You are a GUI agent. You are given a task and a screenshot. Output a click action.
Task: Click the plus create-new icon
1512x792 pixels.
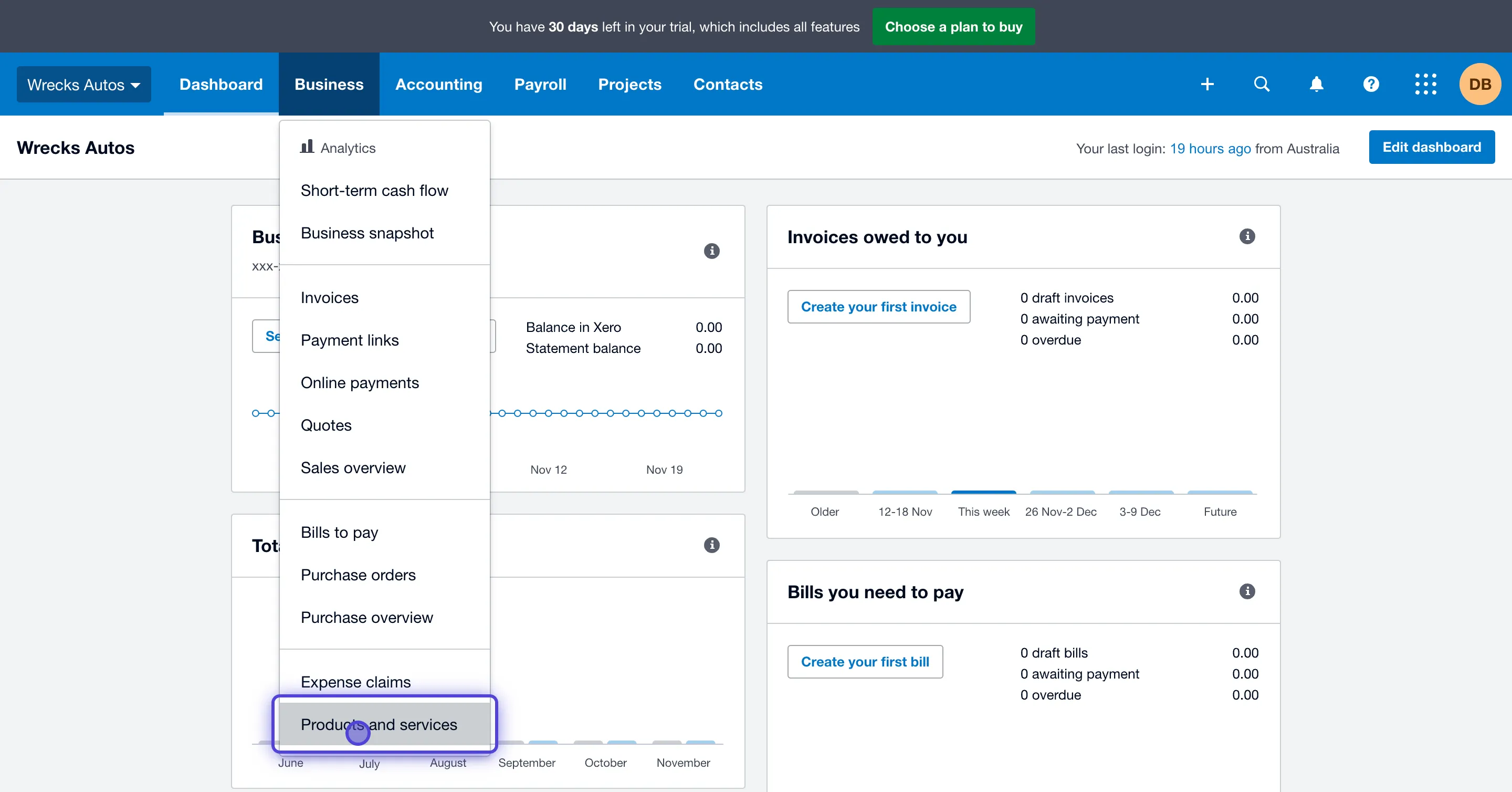pyautogui.click(x=1207, y=84)
